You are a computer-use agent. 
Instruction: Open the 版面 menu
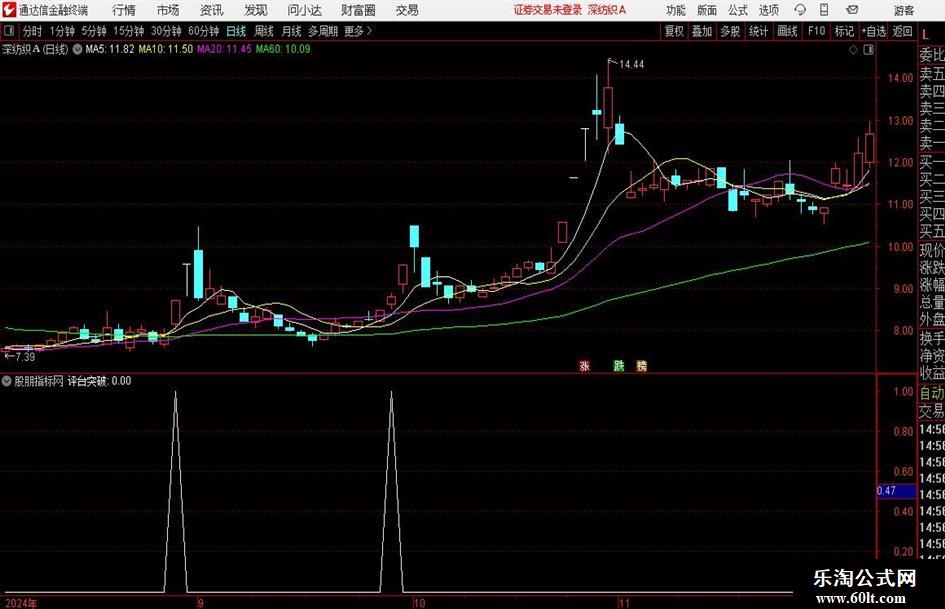coord(707,10)
